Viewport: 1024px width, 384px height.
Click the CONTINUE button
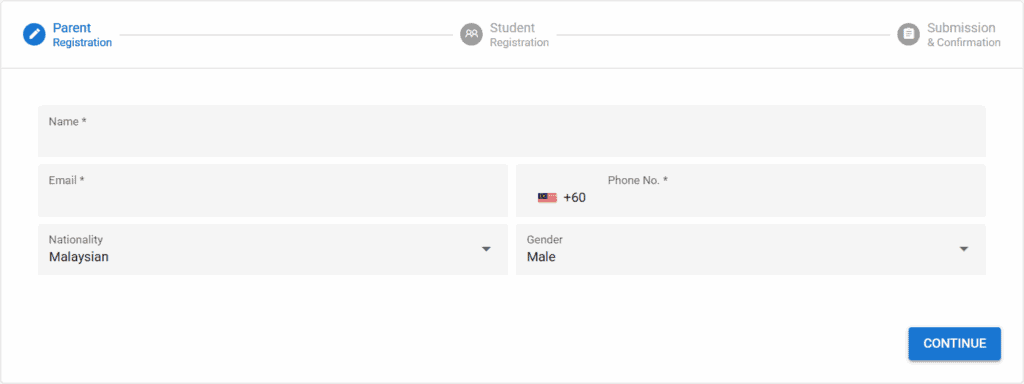coord(955,344)
